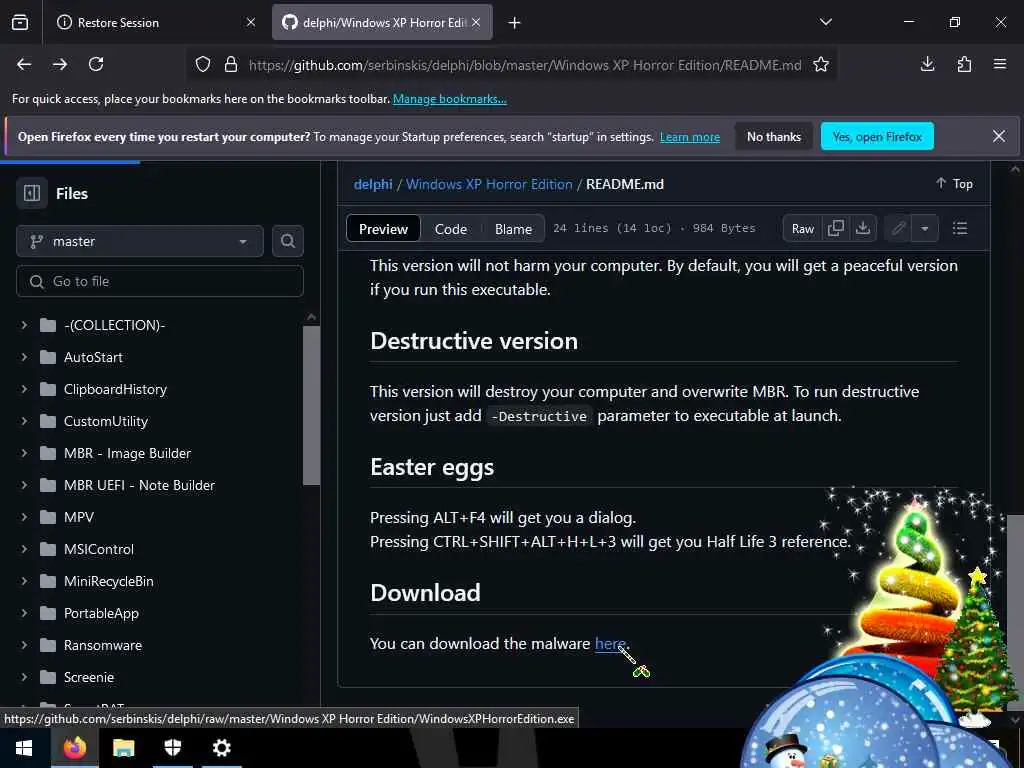The height and width of the screenshot is (768, 1024).
Task: Open File Explorer from the taskbar
Action: point(123,748)
